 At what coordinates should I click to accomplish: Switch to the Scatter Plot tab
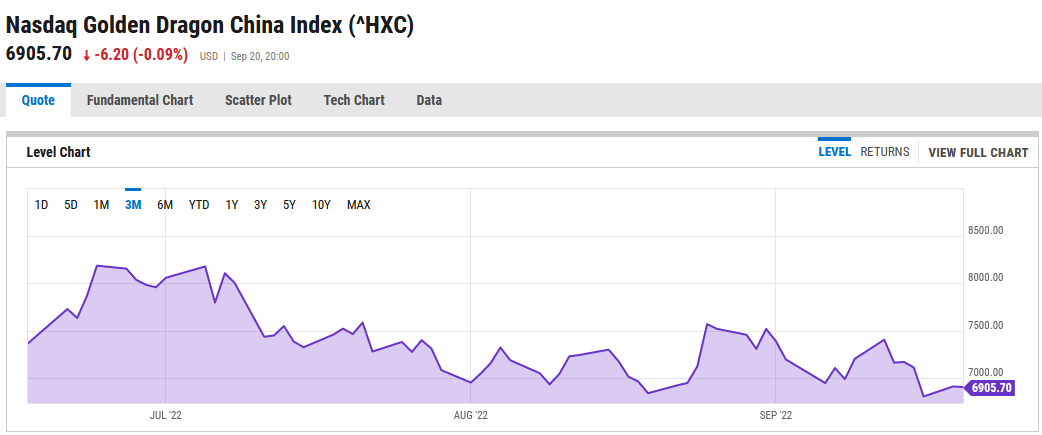point(258,100)
